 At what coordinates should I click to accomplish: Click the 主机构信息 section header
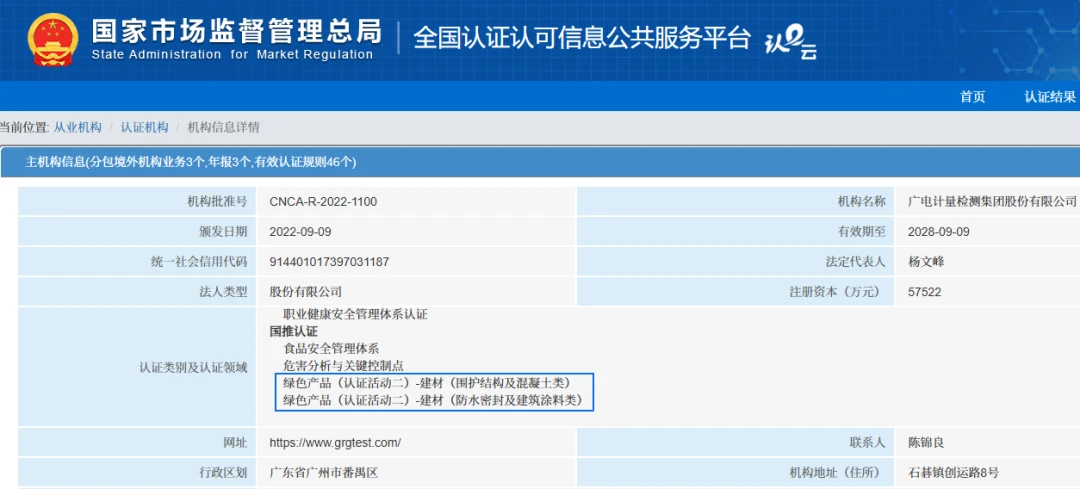coord(540,162)
